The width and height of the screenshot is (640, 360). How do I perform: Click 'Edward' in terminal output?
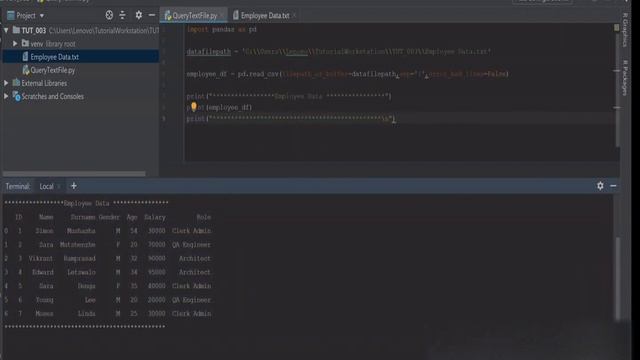tap(43, 272)
